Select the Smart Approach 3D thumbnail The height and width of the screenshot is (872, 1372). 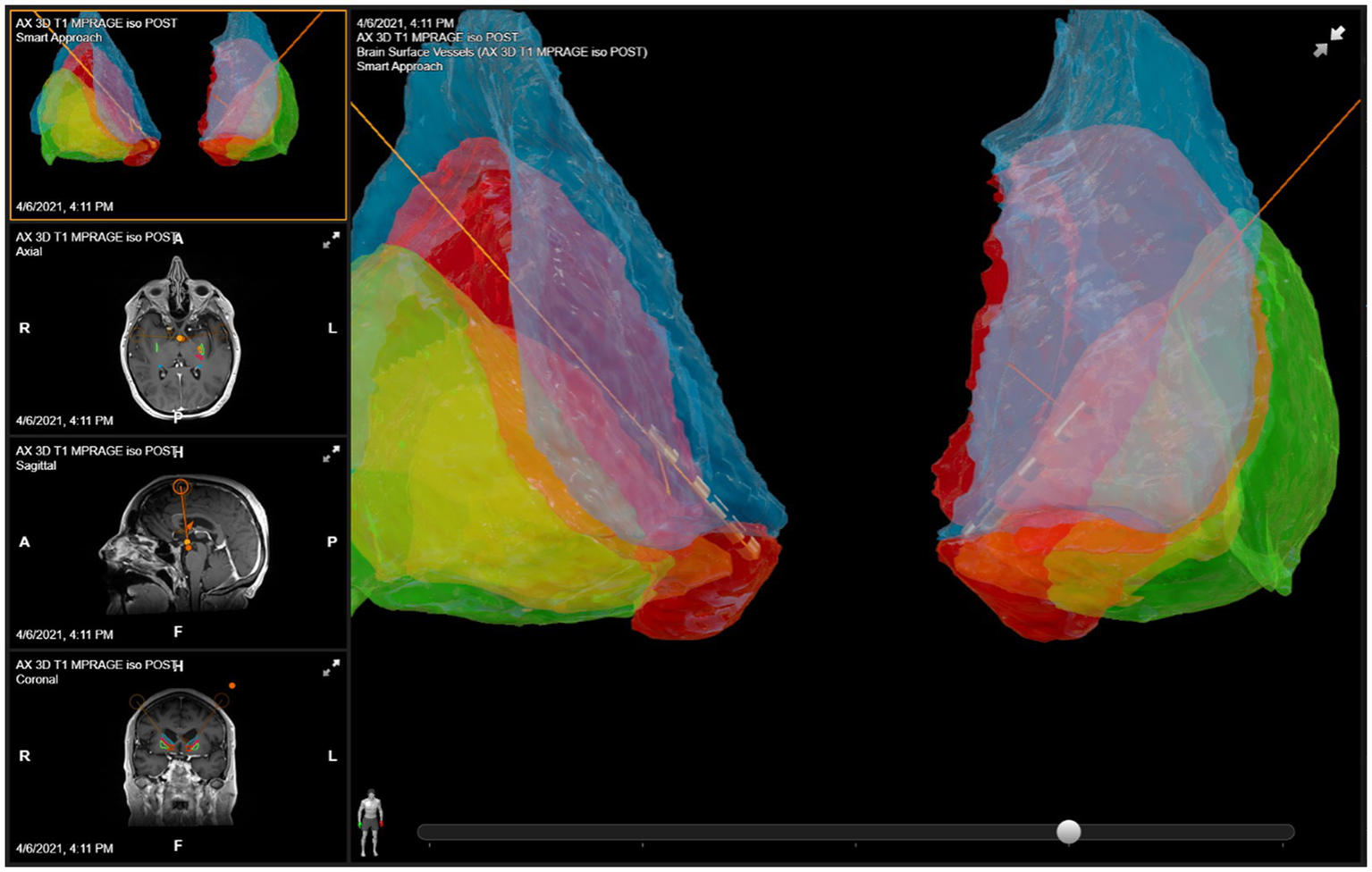(x=177, y=114)
